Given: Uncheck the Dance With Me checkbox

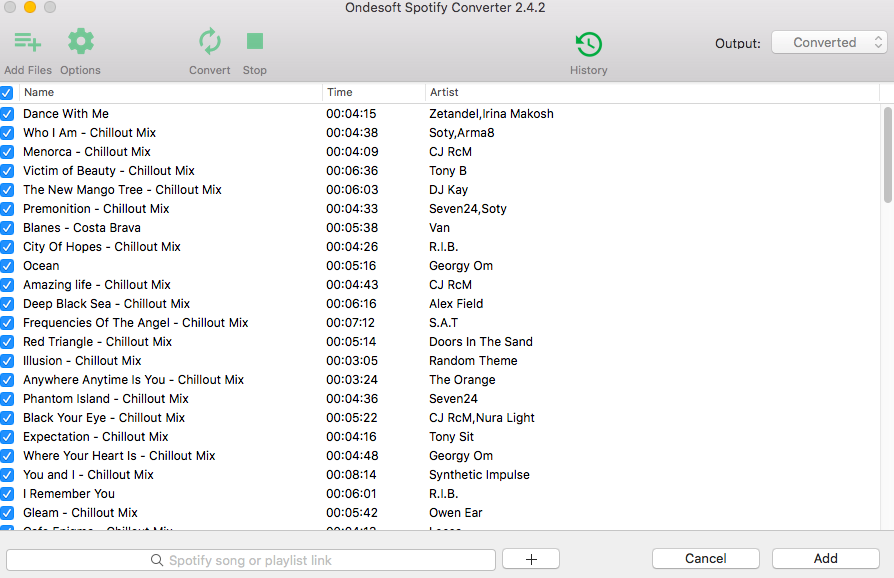Looking at the screenshot, I should tap(7, 113).
